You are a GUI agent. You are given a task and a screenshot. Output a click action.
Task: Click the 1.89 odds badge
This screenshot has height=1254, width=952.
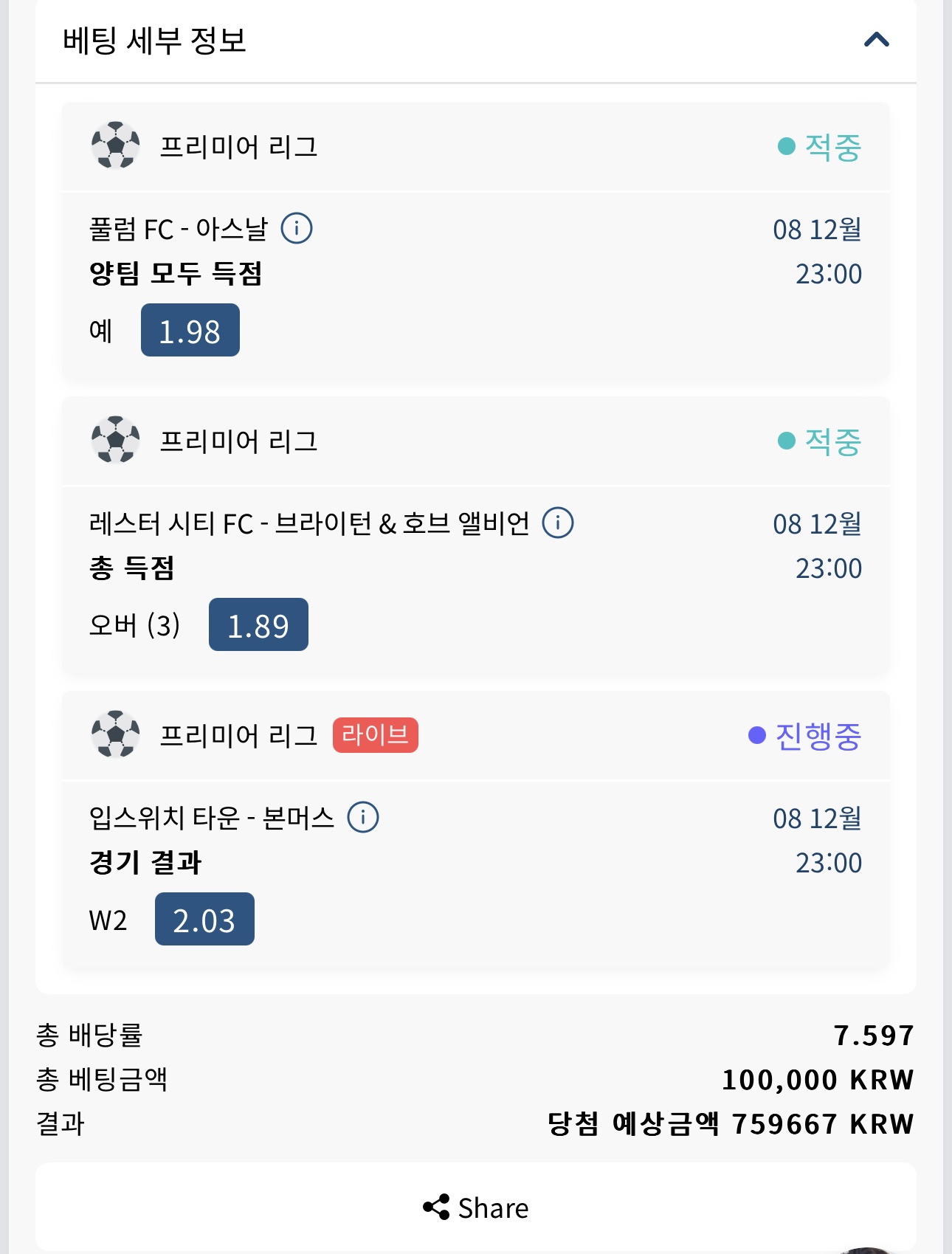pos(258,625)
